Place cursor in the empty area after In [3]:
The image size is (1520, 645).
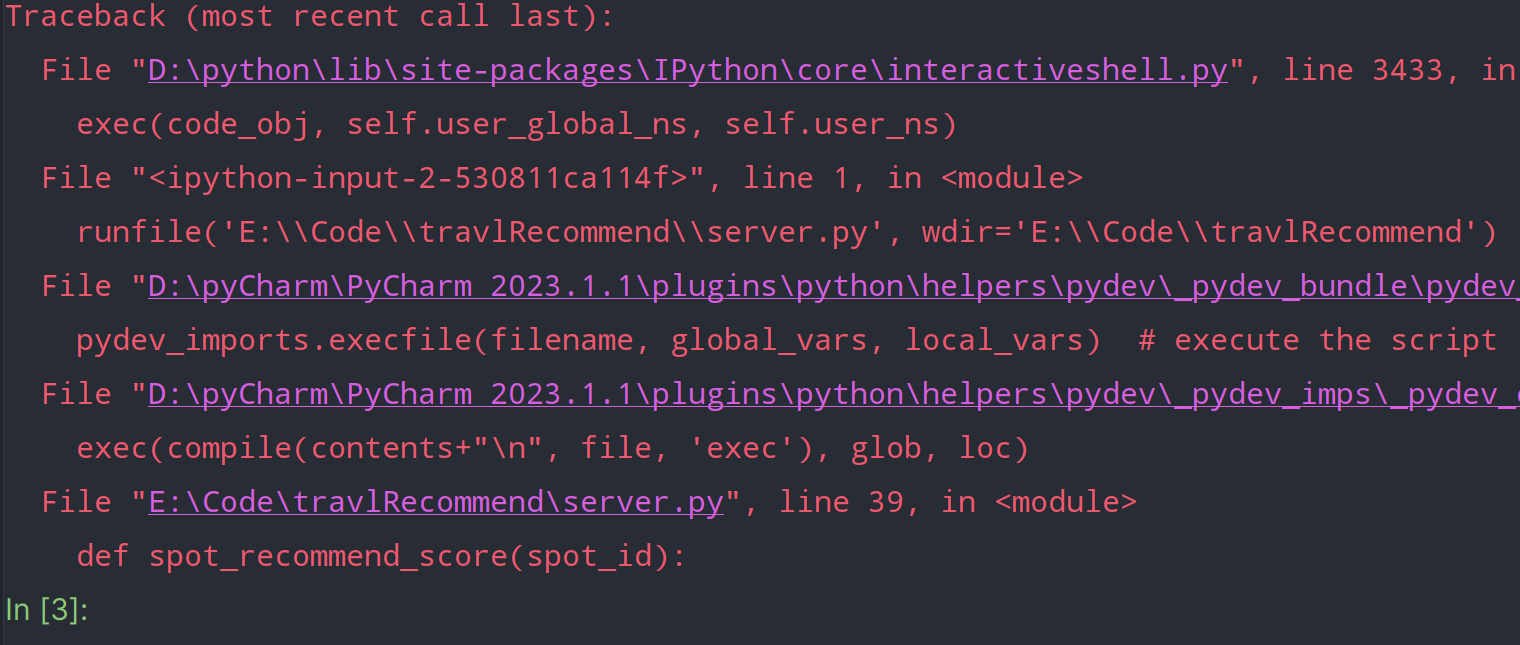[600, 610]
